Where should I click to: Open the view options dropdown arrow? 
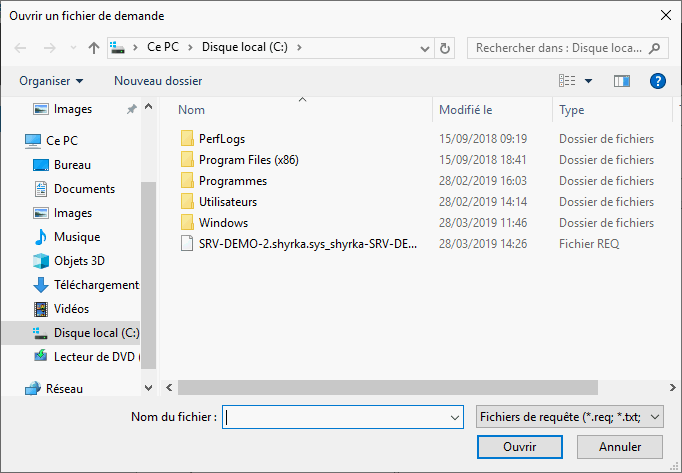[x=589, y=80]
